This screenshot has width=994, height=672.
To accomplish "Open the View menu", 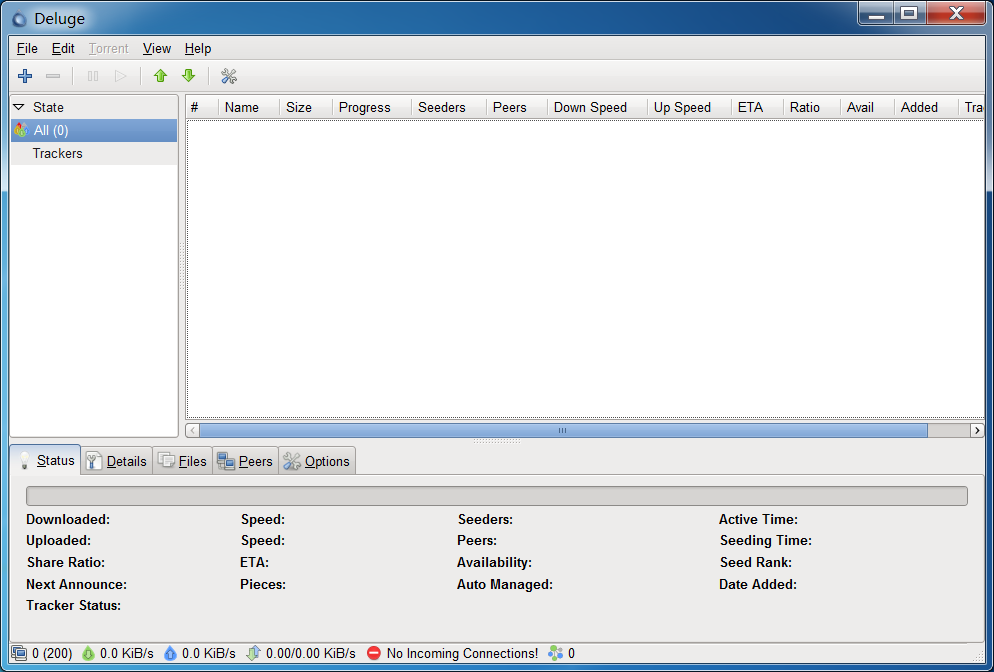I will tap(156, 48).
